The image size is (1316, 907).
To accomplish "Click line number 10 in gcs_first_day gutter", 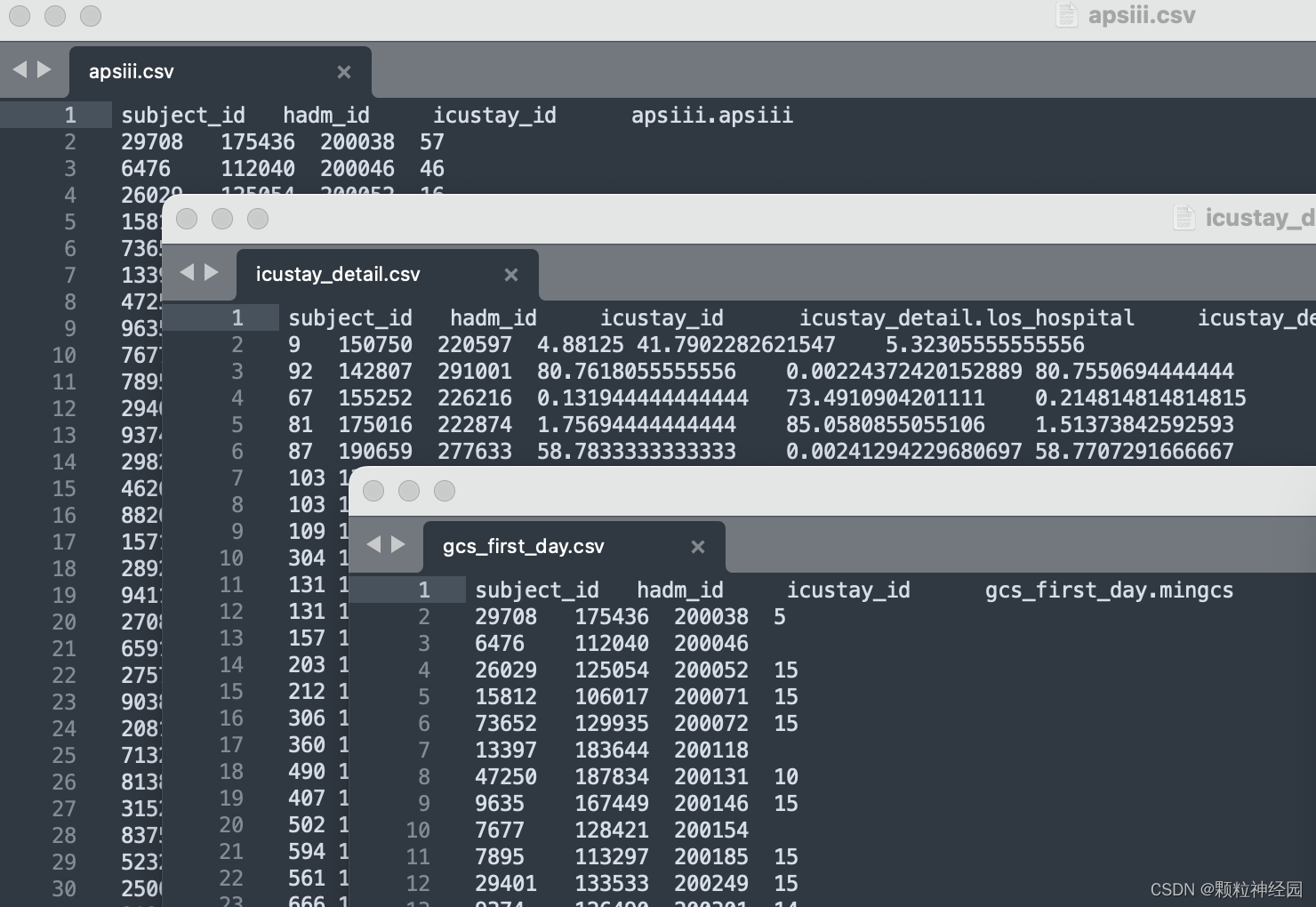I will pos(418,831).
